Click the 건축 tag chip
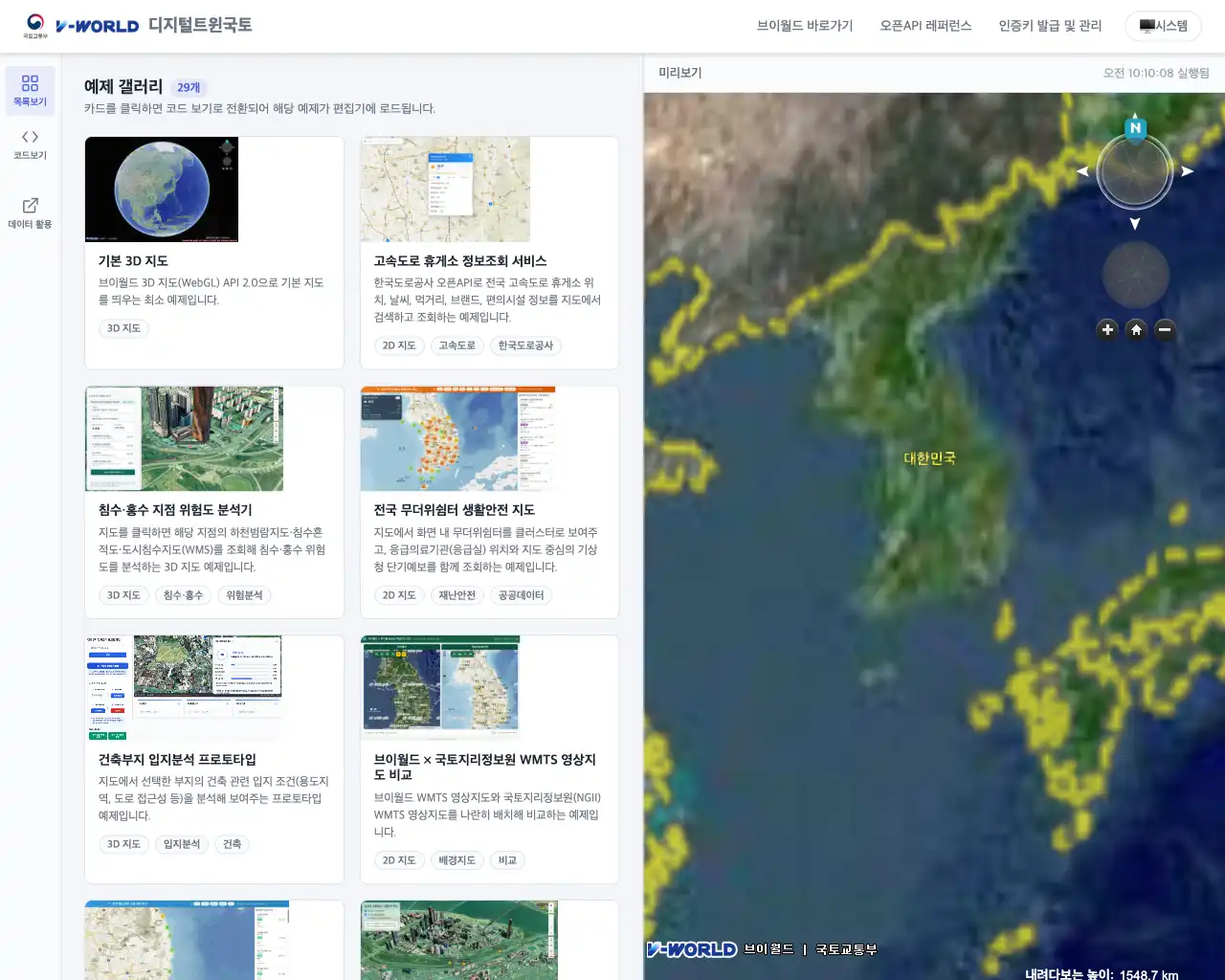Image resolution: width=1225 pixels, height=980 pixels. [x=232, y=844]
